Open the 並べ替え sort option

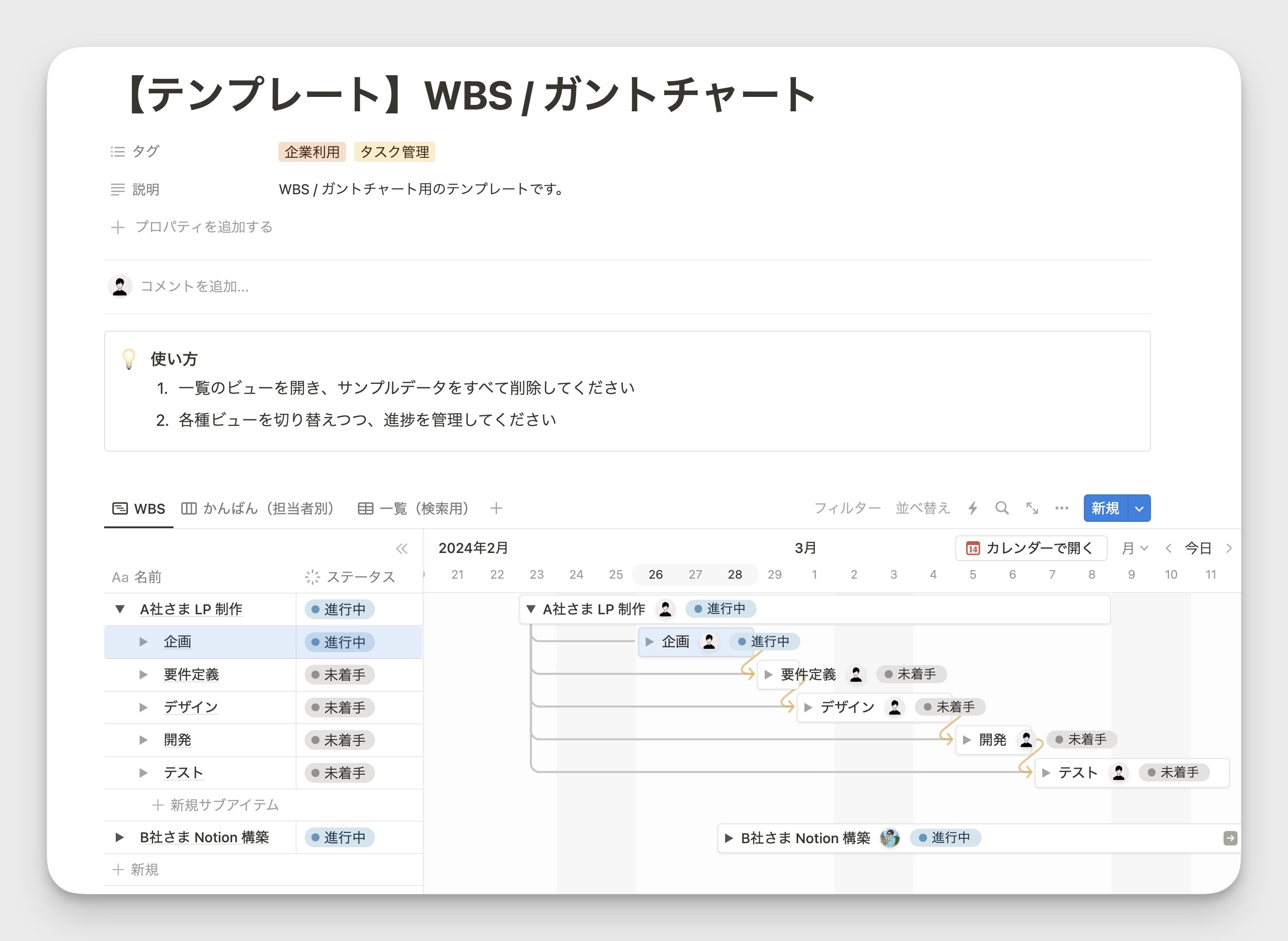tap(923, 508)
